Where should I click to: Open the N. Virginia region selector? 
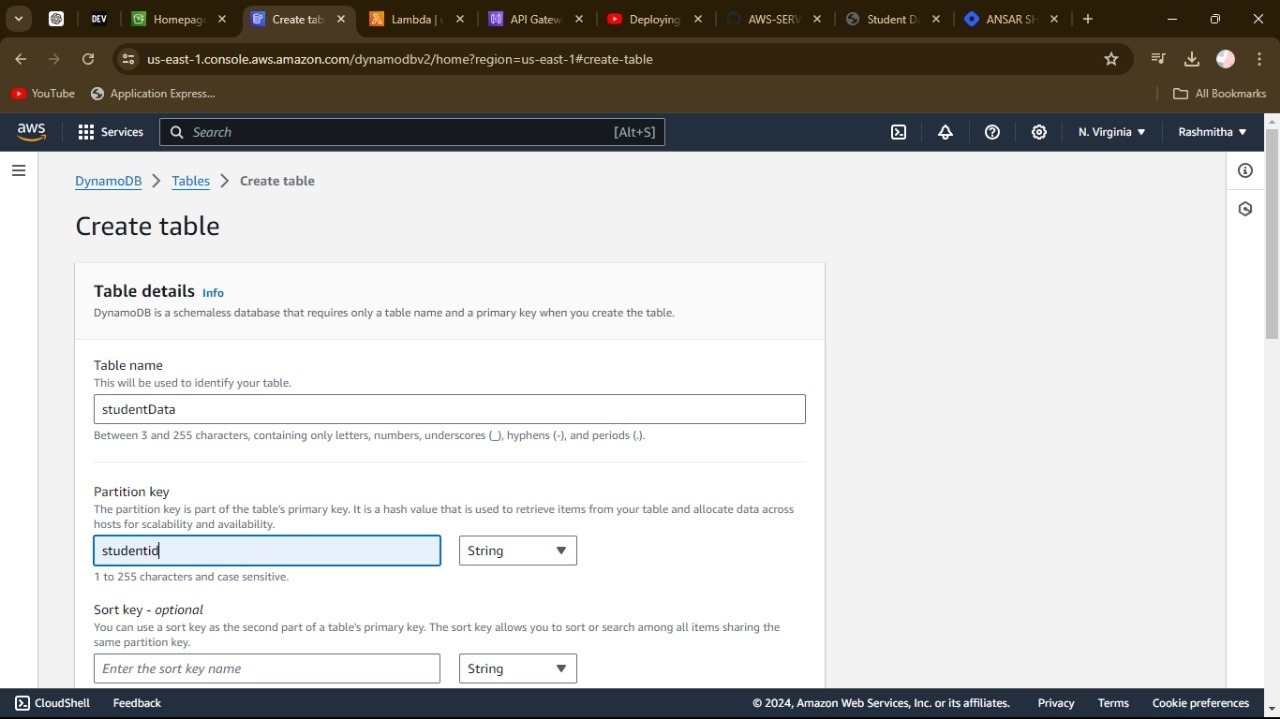tap(1112, 132)
